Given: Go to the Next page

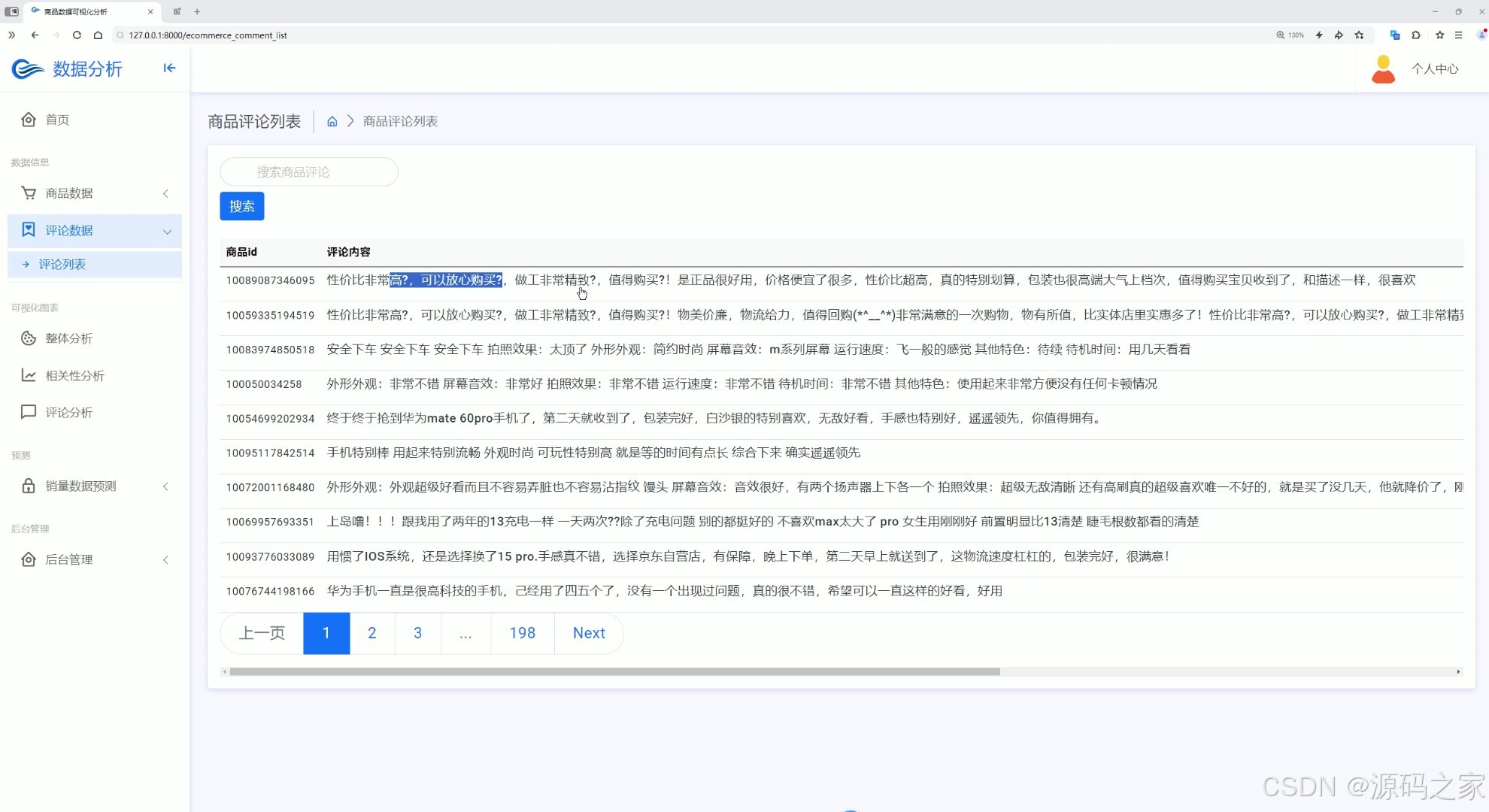Looking at the screenshot, I should [x=588, y=634].
